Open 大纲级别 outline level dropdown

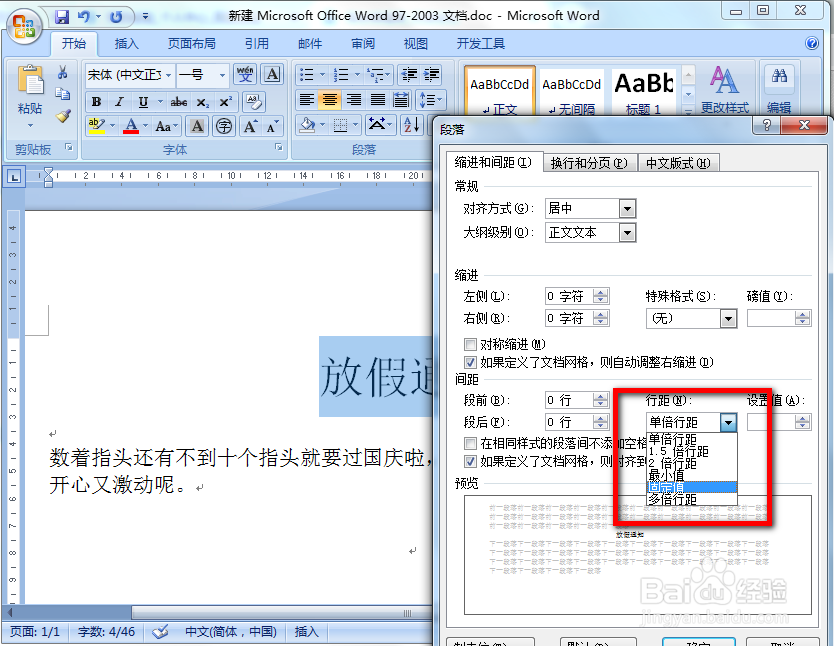click(x=628, y=233)
